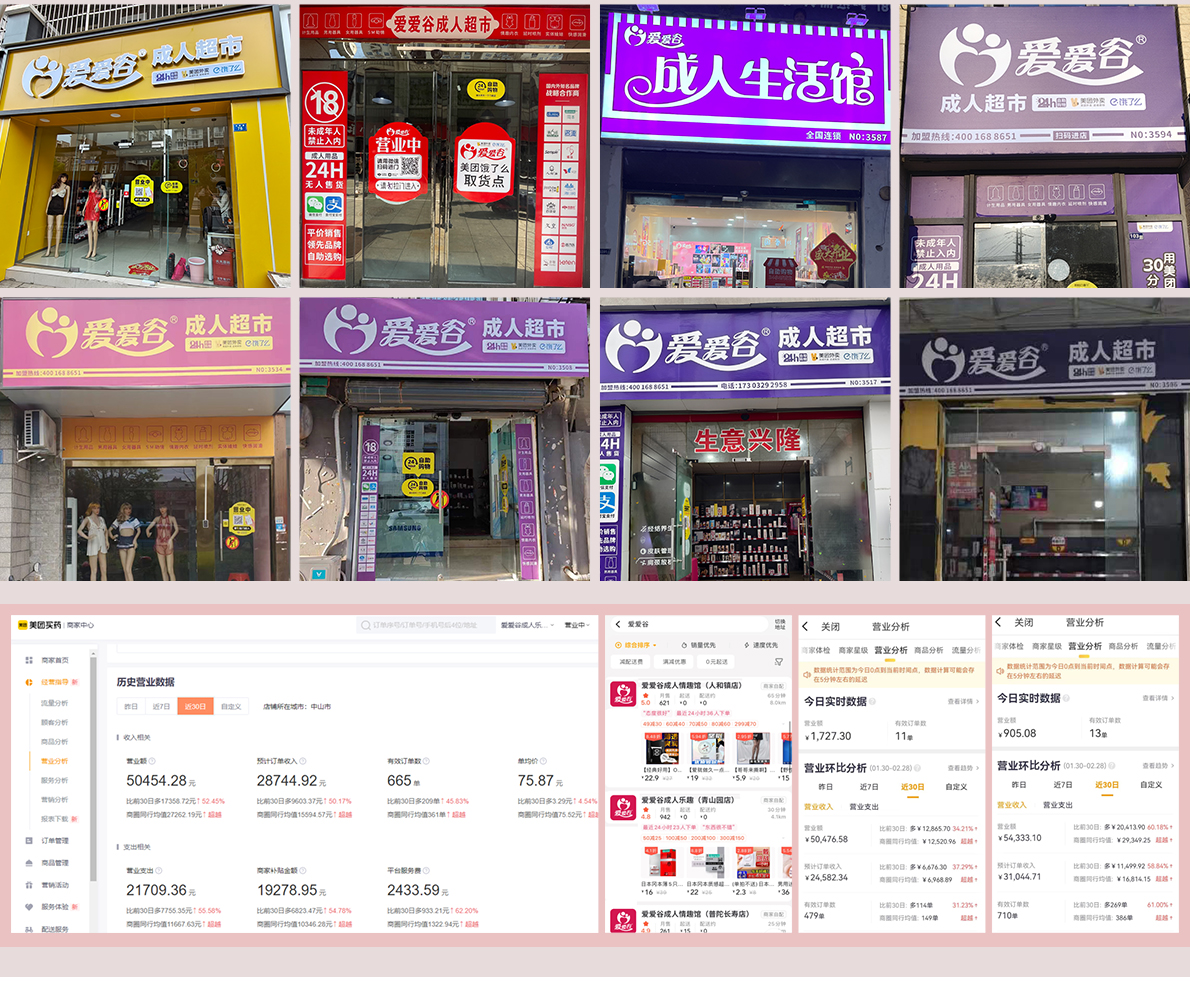Switch to 营业收入 in the ¥905.08 panel

coord(1012,805)
